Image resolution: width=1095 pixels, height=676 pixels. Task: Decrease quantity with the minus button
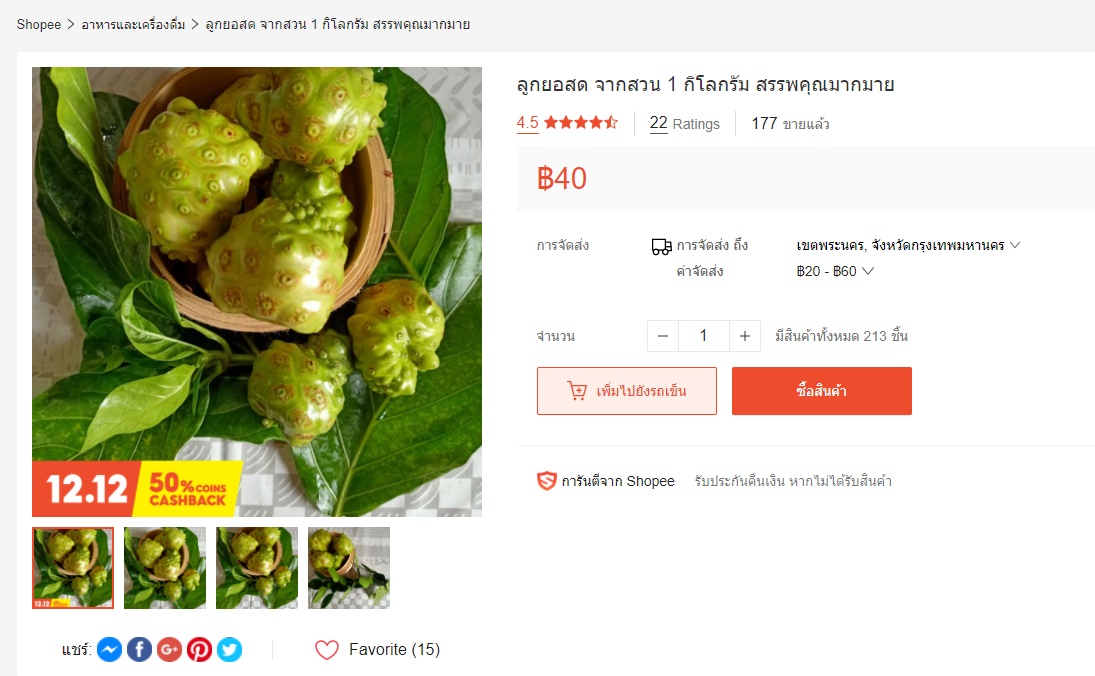663,336
